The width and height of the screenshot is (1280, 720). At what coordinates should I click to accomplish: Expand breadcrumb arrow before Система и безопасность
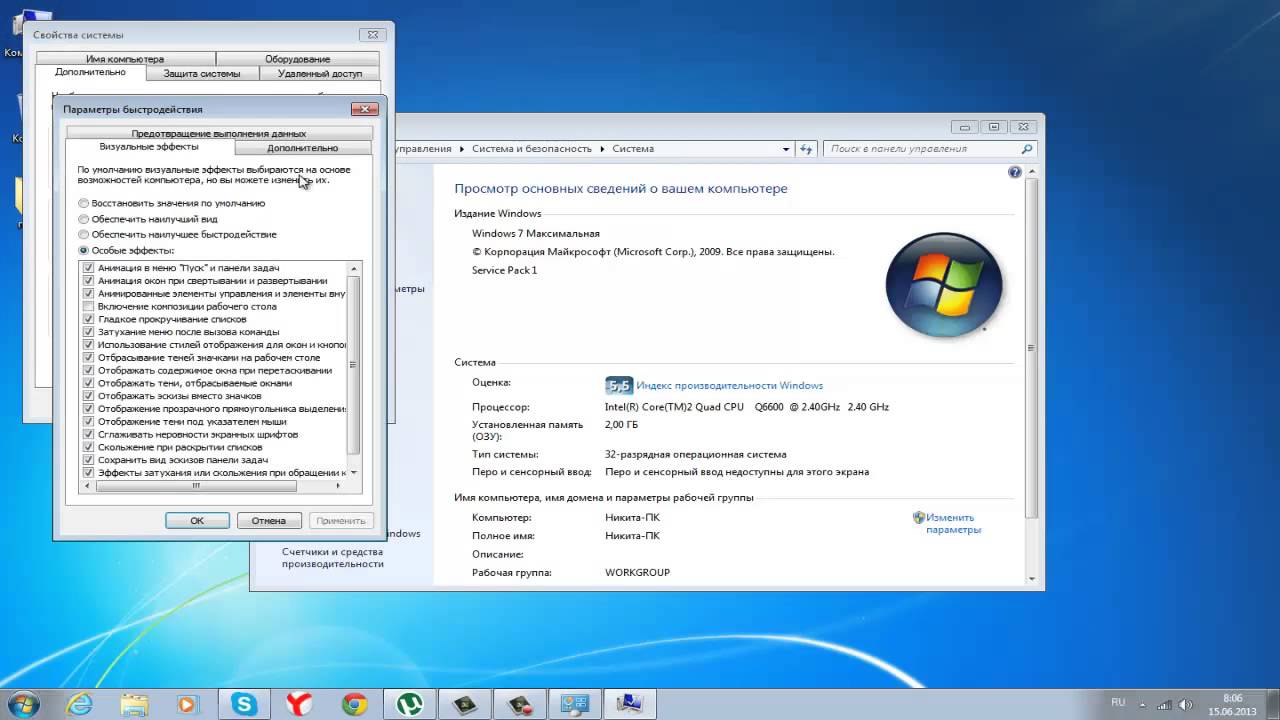(462, 149)
